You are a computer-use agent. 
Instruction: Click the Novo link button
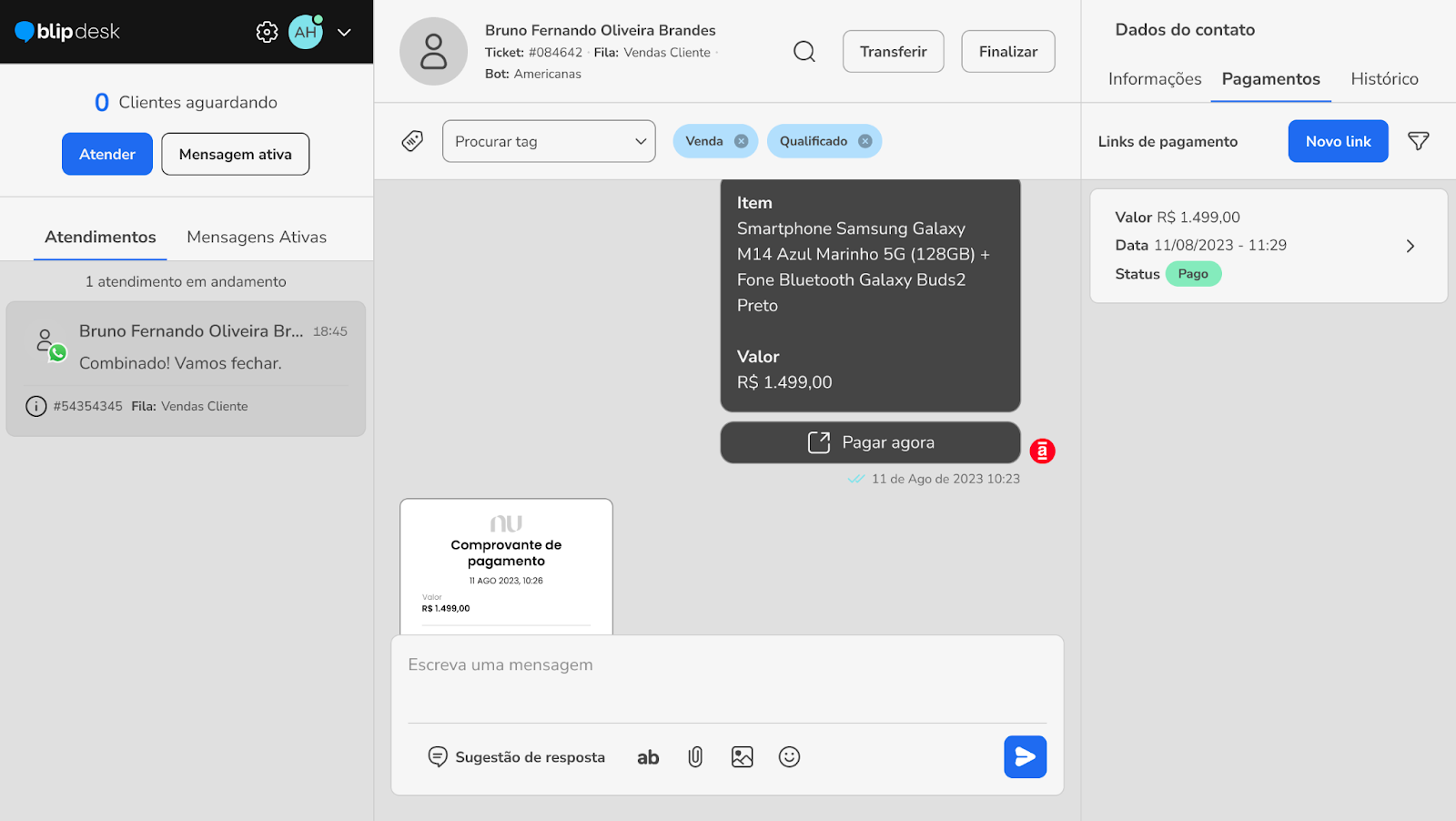click(1338, 141)
